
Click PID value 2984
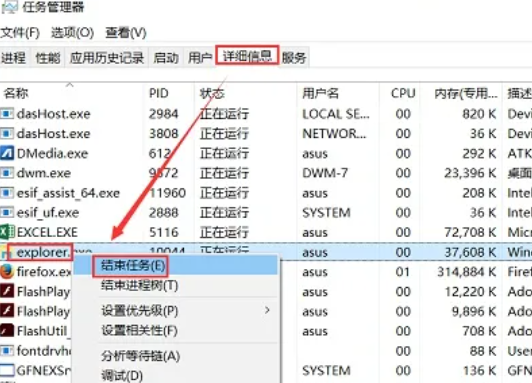tap(164, 114)
